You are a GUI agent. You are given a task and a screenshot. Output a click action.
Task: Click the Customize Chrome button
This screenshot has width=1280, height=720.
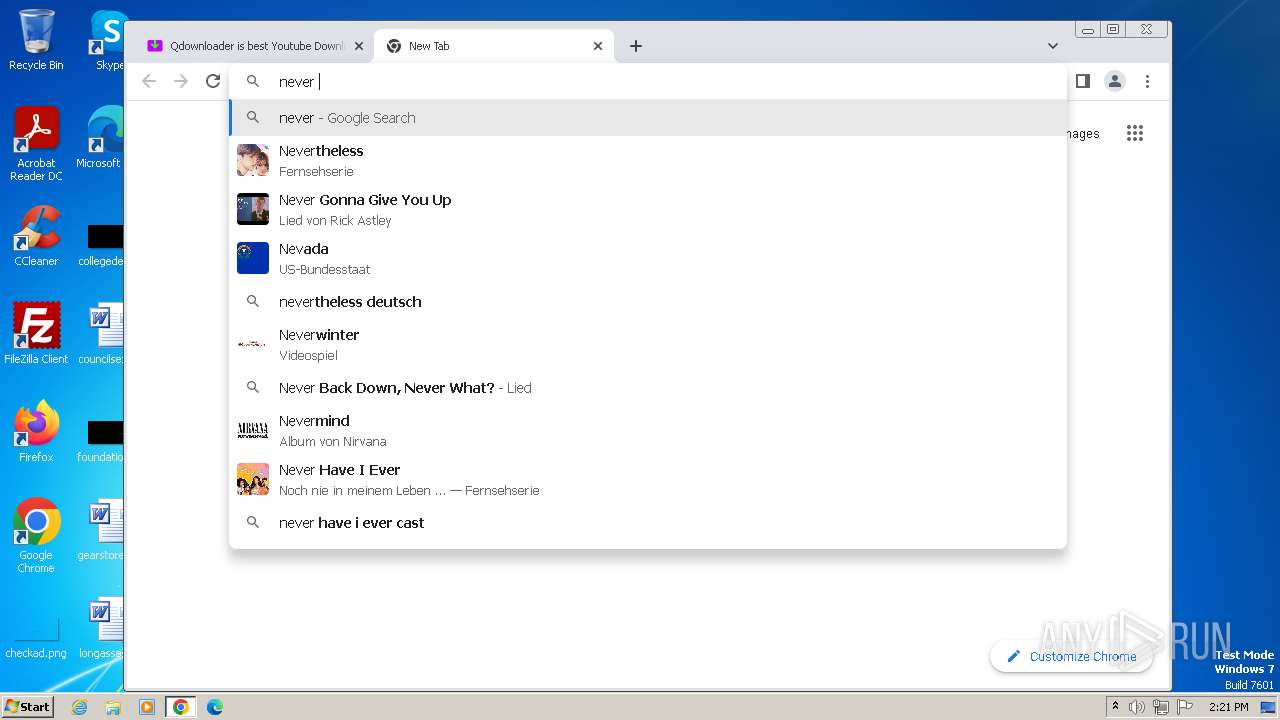tap(1071, 656)
